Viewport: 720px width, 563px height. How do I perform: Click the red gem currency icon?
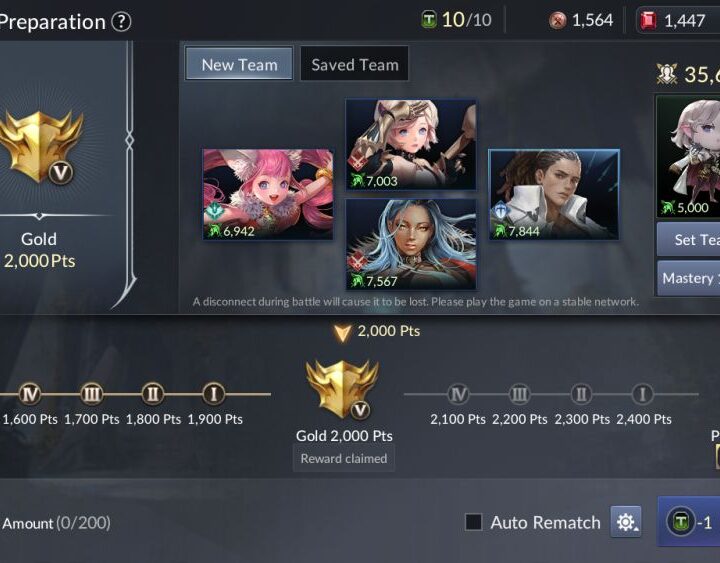pyautogui.click(x=648, y=21)
